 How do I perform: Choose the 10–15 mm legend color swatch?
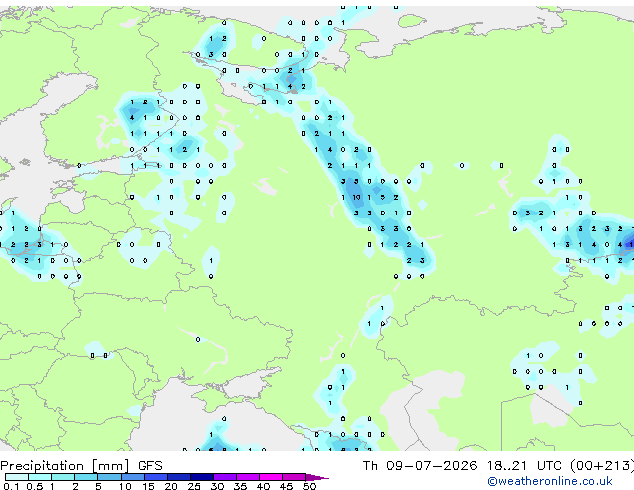tap(133, 477)
